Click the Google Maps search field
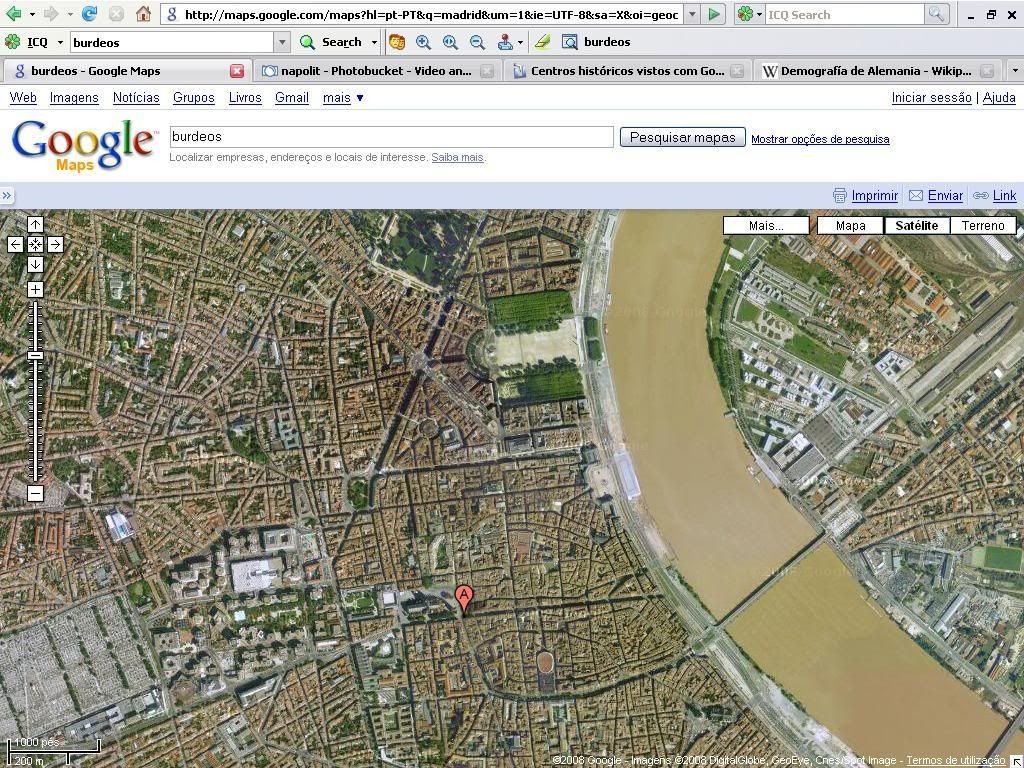The width and height of the screenshot is (1024, 768). click(x=391, y=137)
